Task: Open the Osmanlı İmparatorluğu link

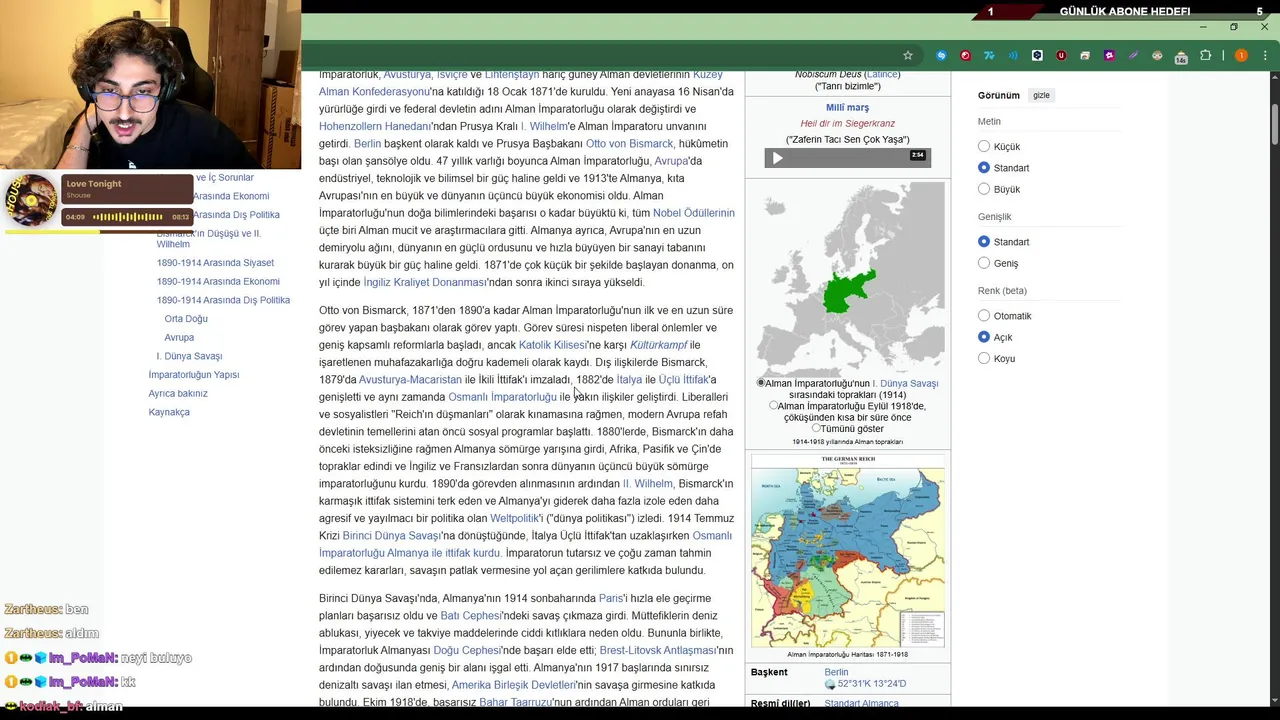Action: click(502, 397)
